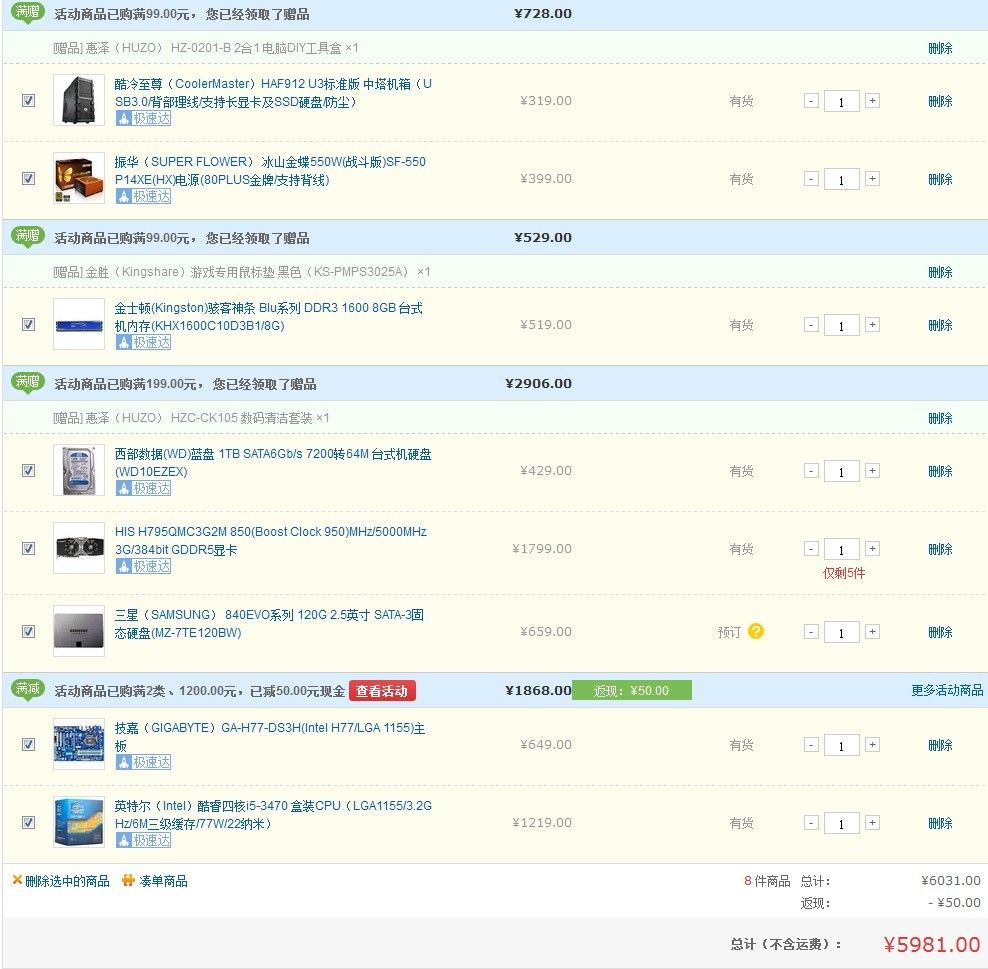Uncheck the Samsung 840EVO 120G SSD
988x969 pixels.
click(28, 631)
